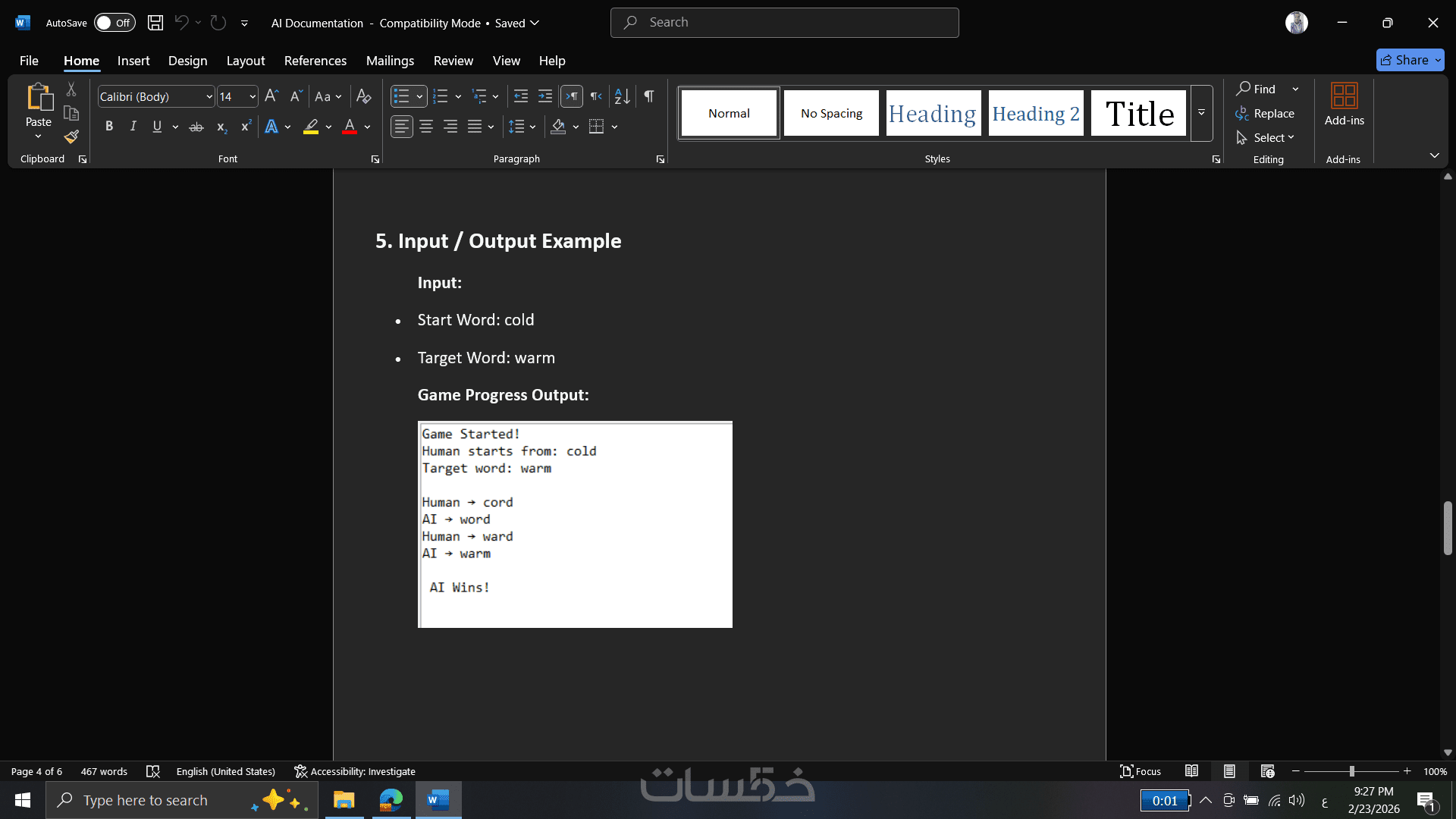
Task: Toggle AutoSave switch on
Action: coord(114,23)
